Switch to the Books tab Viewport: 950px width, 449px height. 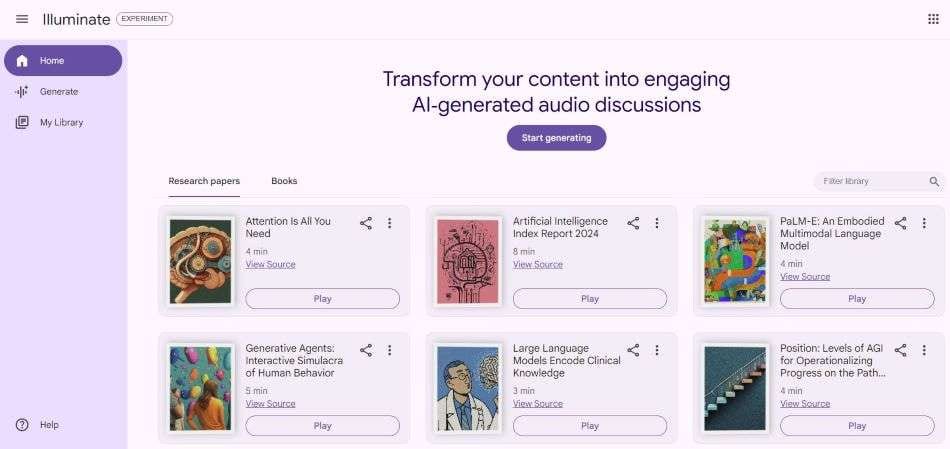pyautogui.click(x=284, y=181)
